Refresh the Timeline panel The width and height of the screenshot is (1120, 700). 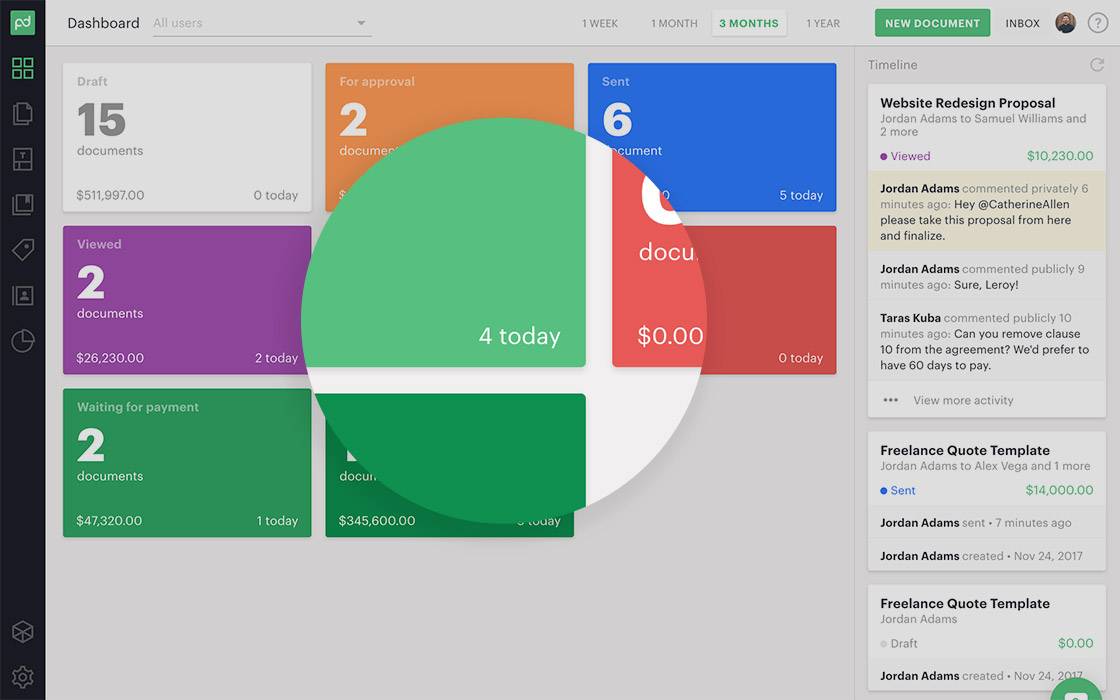[x=1097, y=65]
